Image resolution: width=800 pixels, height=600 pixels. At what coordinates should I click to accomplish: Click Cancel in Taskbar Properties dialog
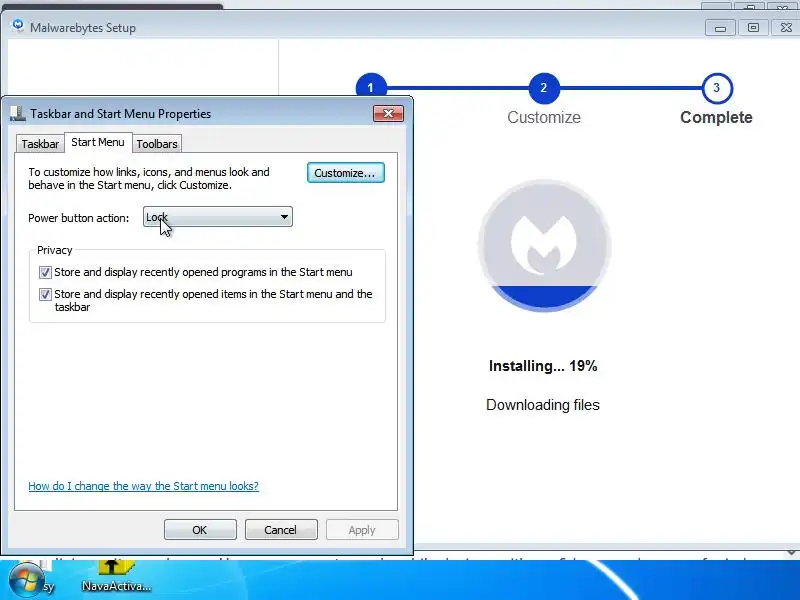coord(281,530)
